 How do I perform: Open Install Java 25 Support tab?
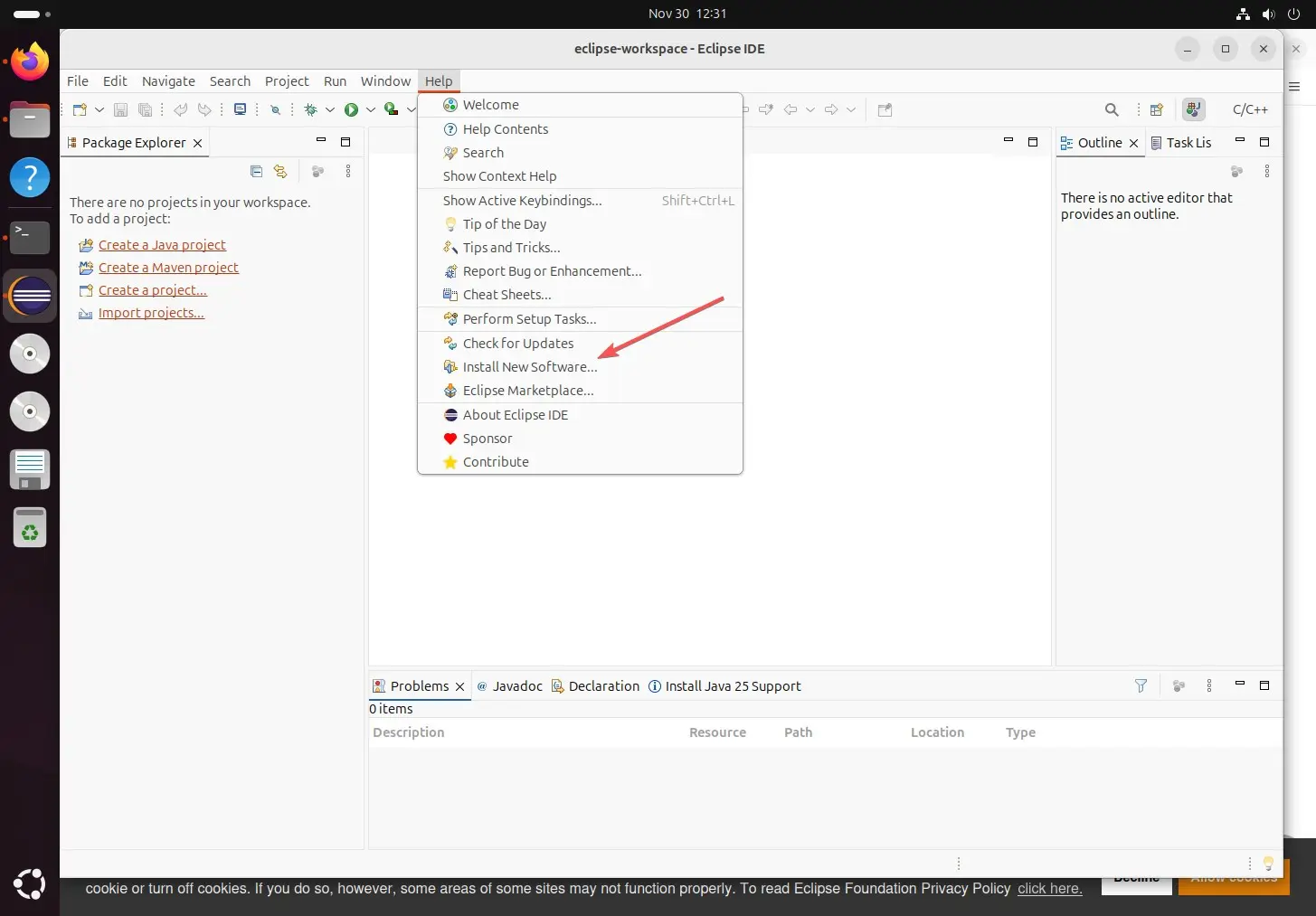tap(724, 686)
